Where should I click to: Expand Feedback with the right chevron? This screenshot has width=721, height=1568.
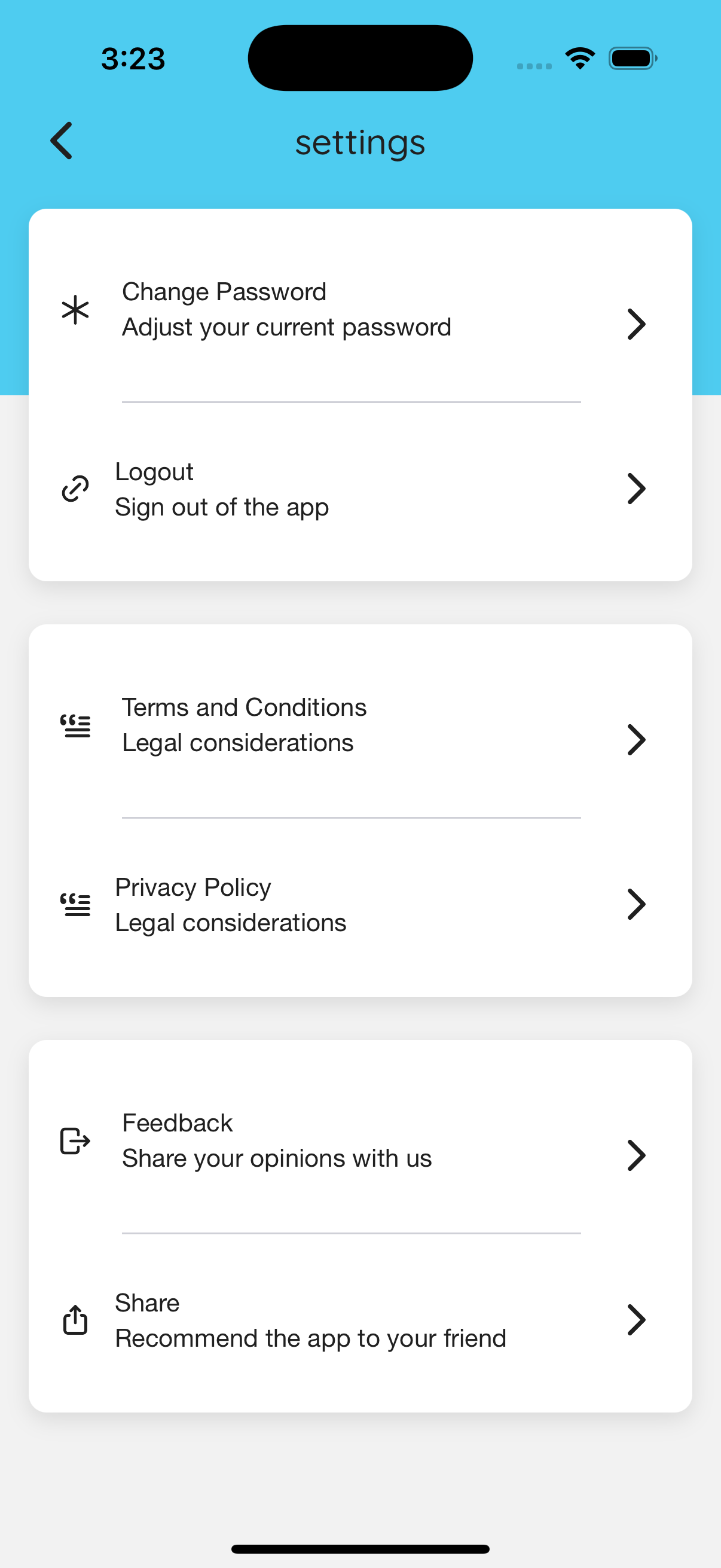(636, 1155)
